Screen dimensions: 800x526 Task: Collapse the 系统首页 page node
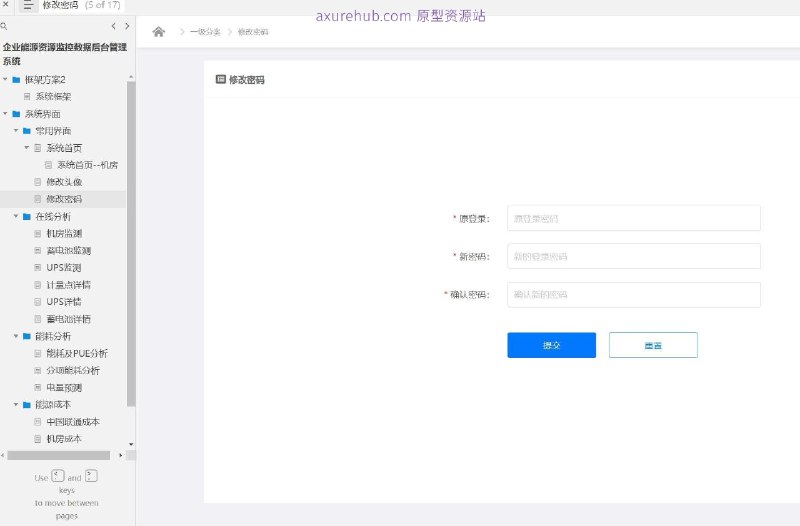(x=27, y=147)
